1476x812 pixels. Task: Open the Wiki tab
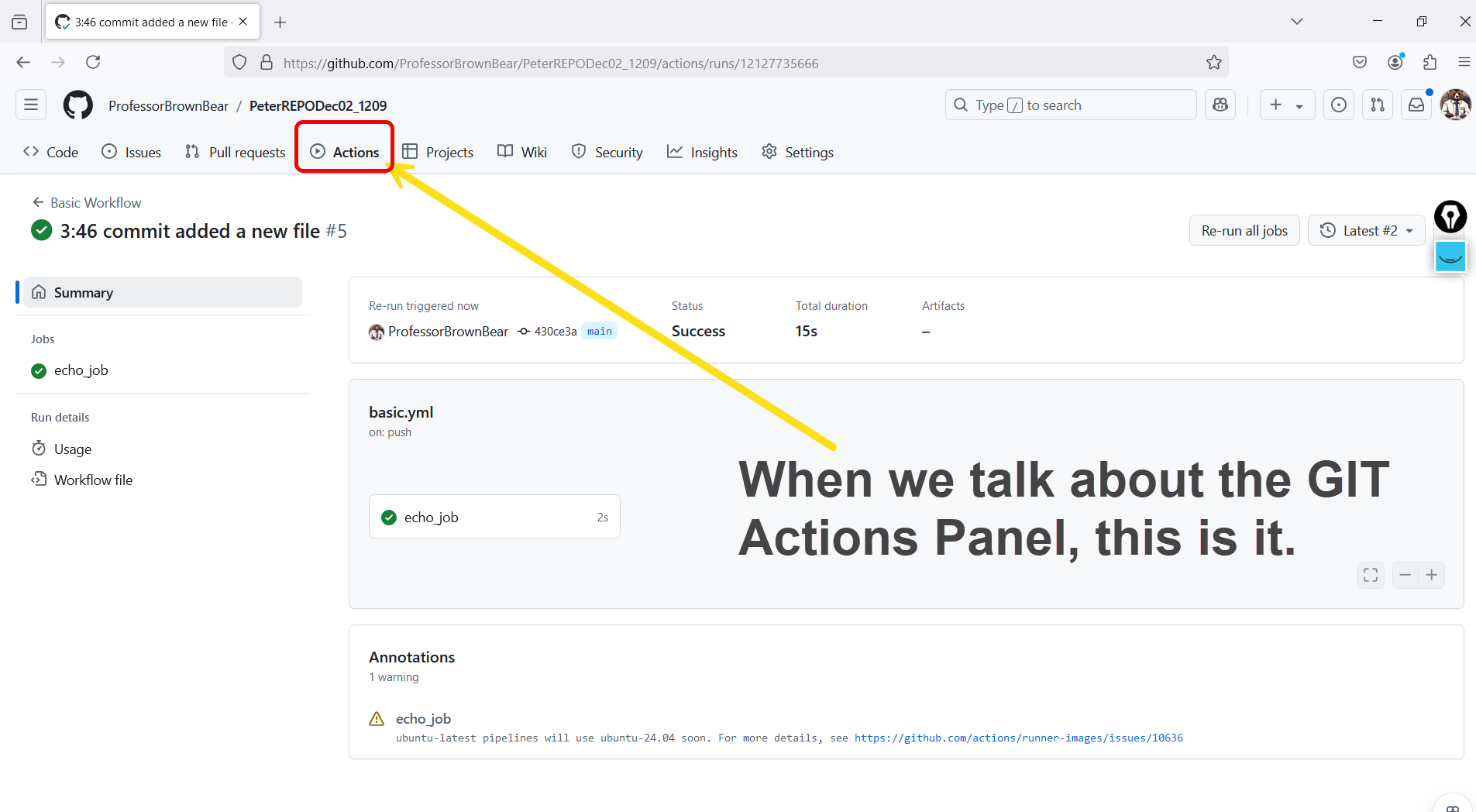pyautogui.click(x=522, y=152)
